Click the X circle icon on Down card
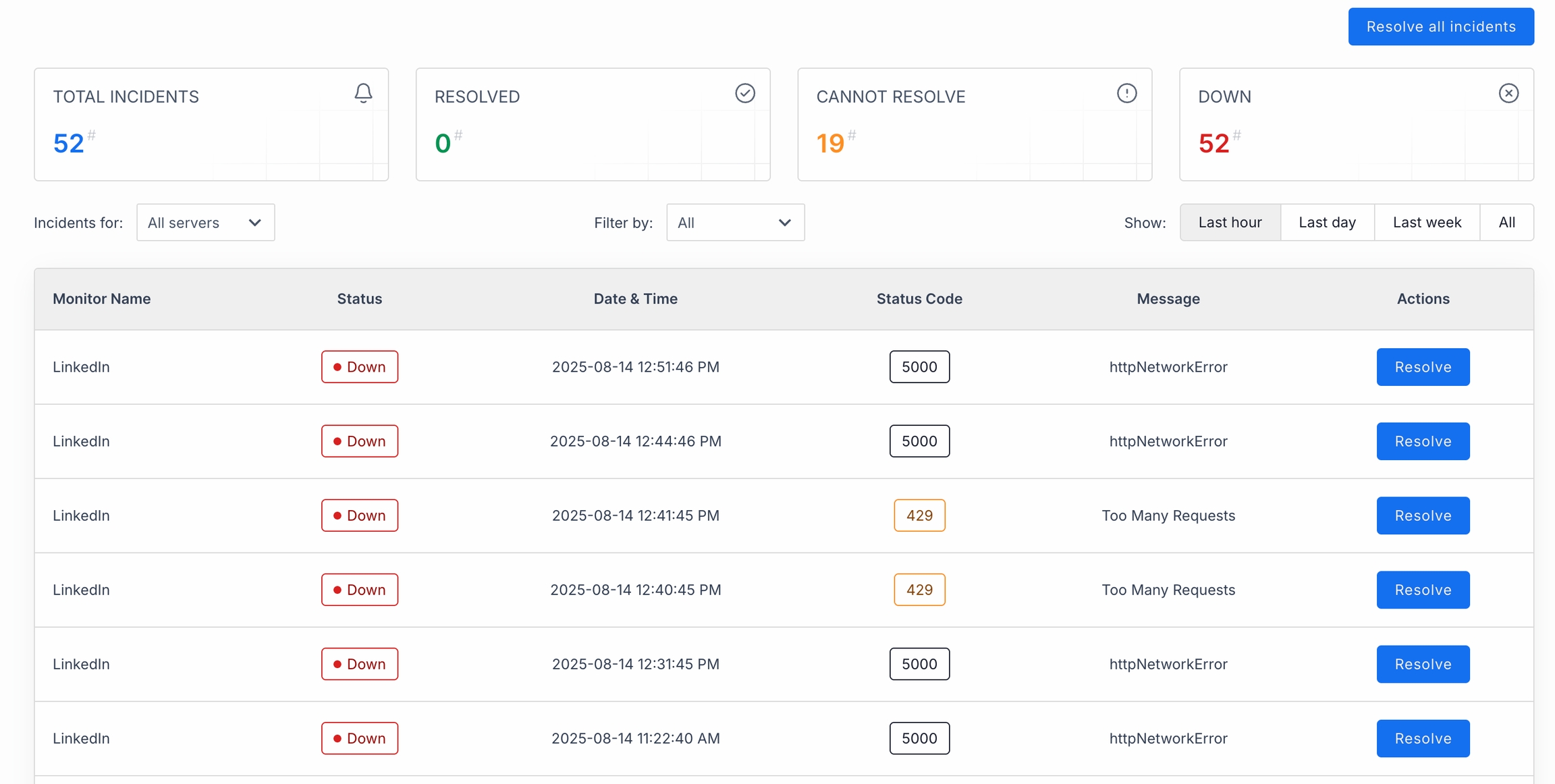The image size is (1555, 784). coord(1508,93)
